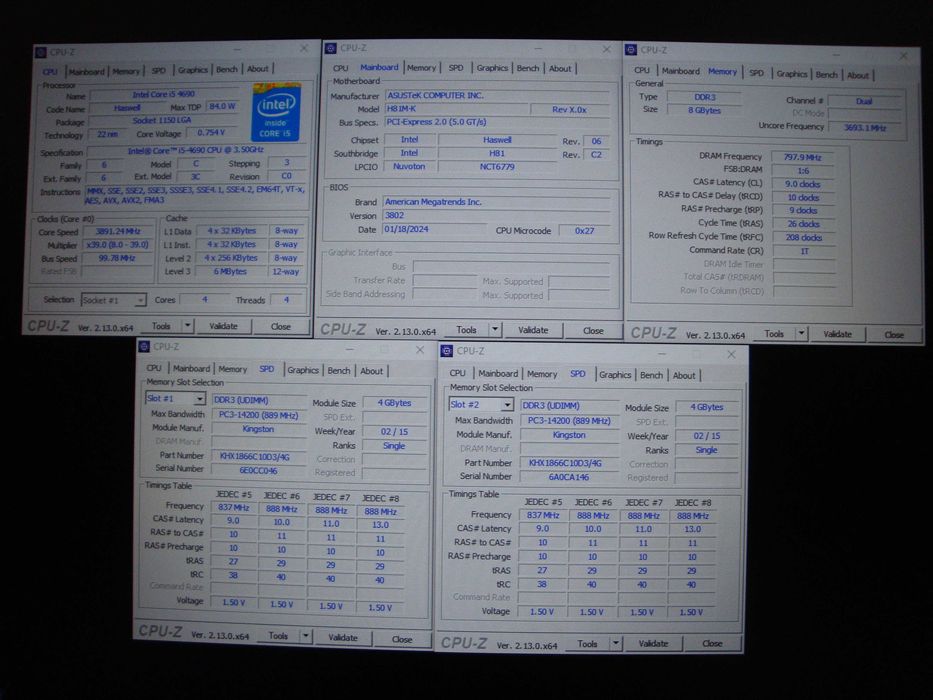Click the Bus Speed value 99.78 MHz
Screen dimensions: 933x700
point(118,258)
